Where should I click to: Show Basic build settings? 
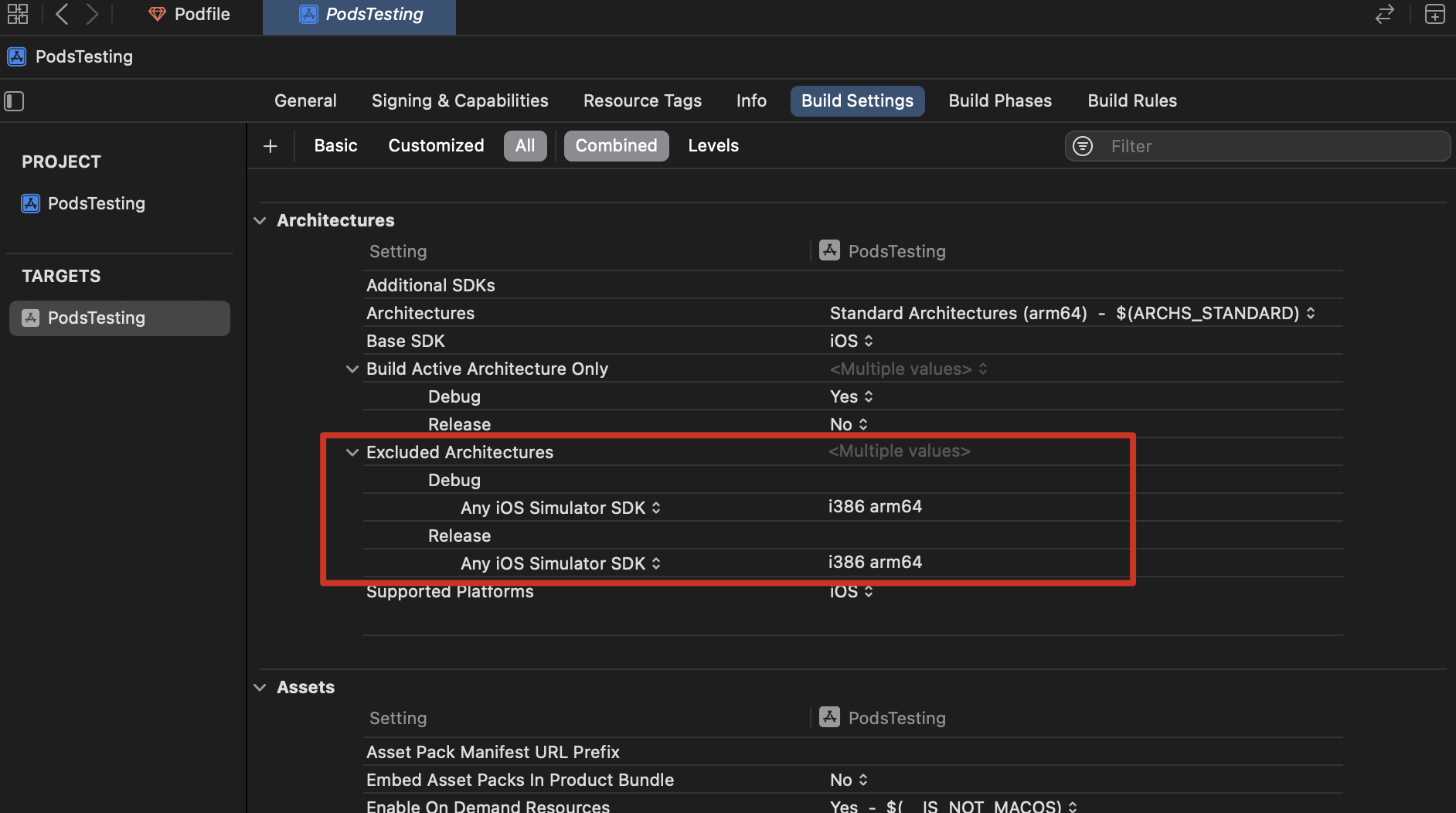(335, 146)
